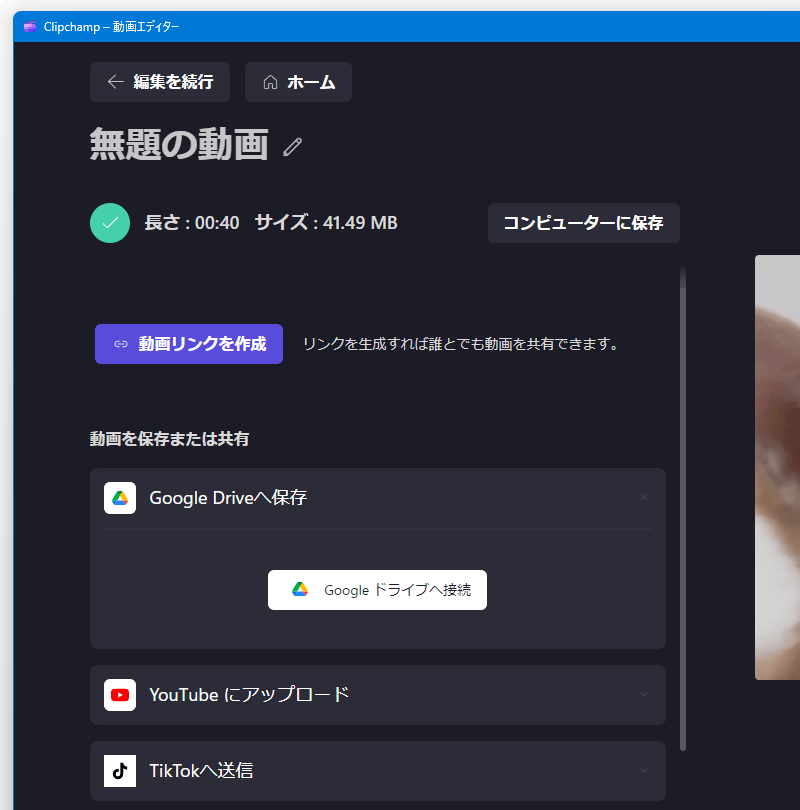Click the Google Drive logo icon
The height and width of the screenshot is (810, 800).
tap(120, 498)
